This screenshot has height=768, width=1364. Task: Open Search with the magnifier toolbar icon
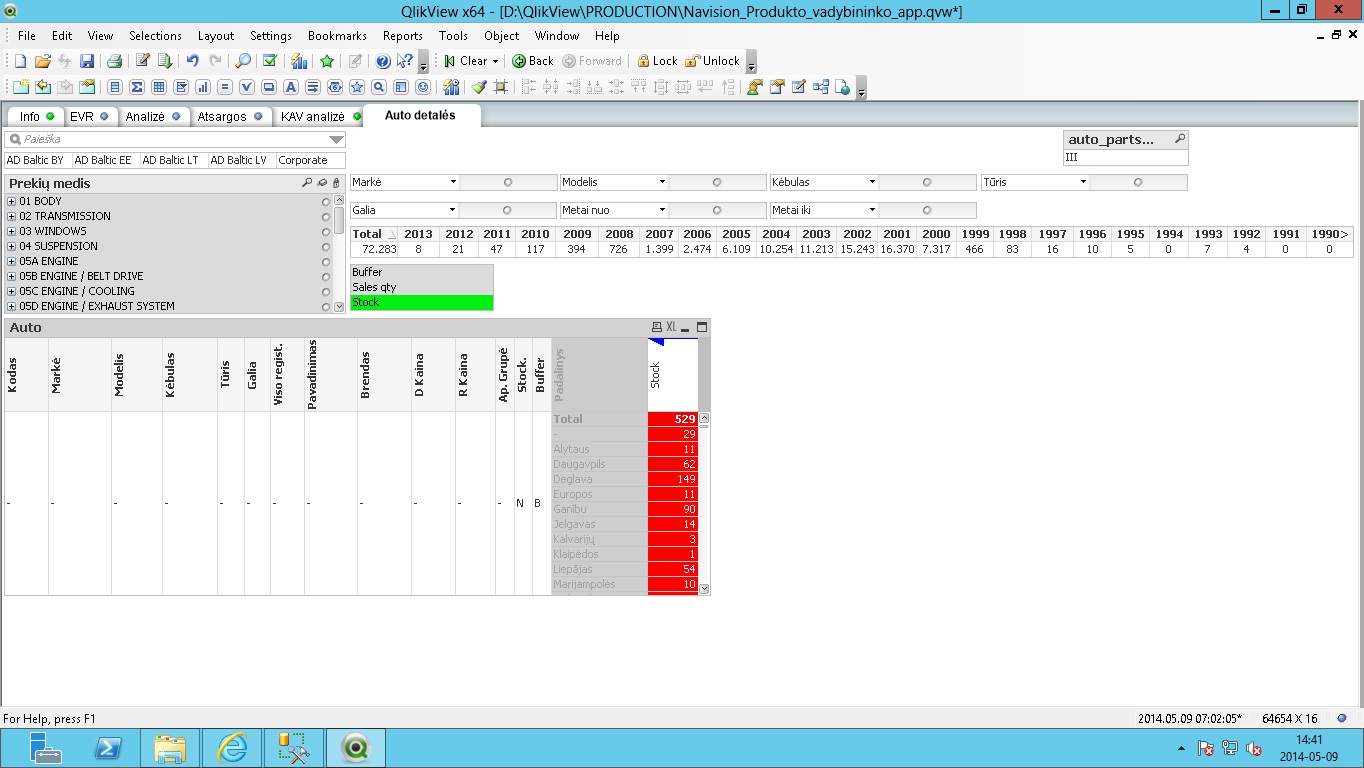click(x=243, y=61)
